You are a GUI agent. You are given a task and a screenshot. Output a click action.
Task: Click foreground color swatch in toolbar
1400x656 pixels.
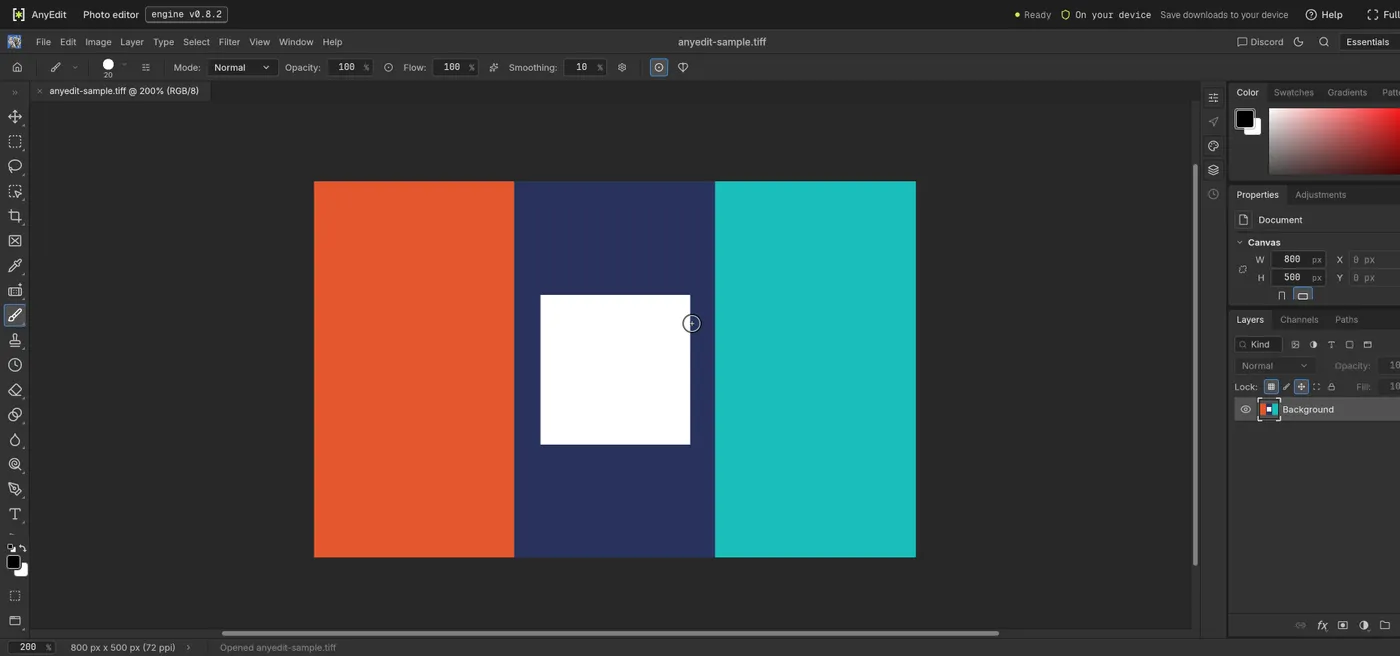coord(13,562)
